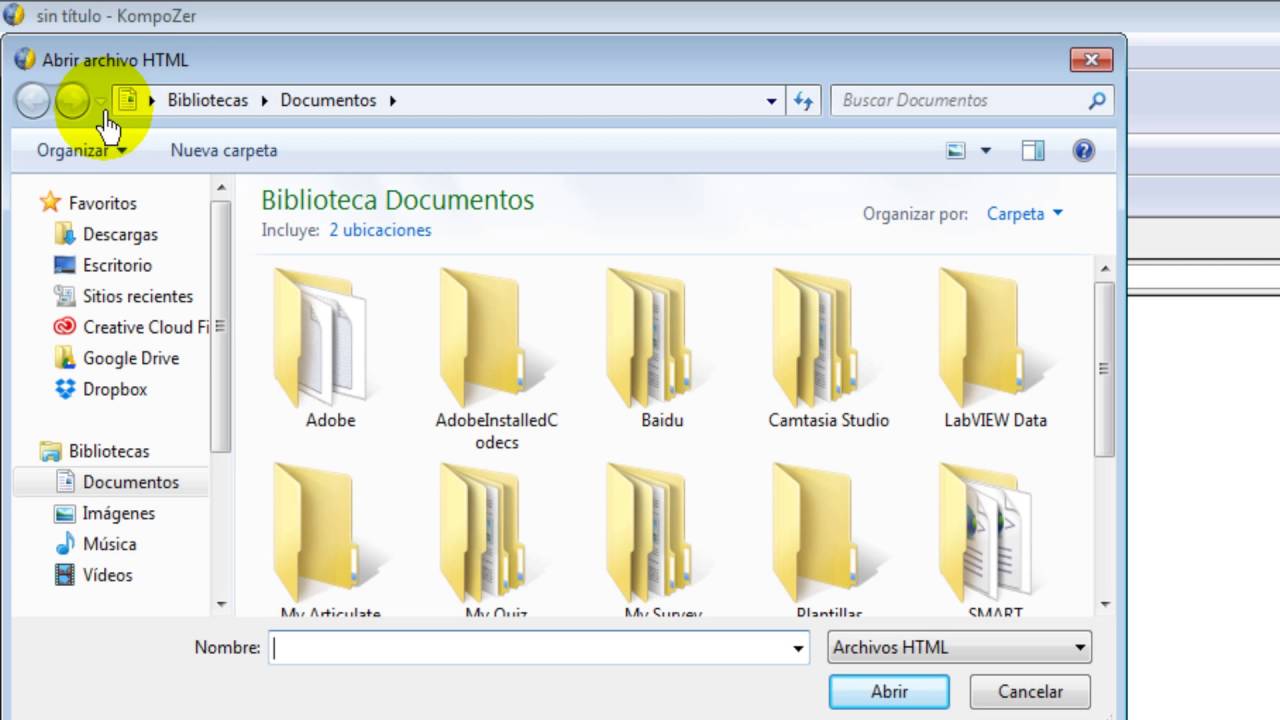Click the Abrir button

889,691
